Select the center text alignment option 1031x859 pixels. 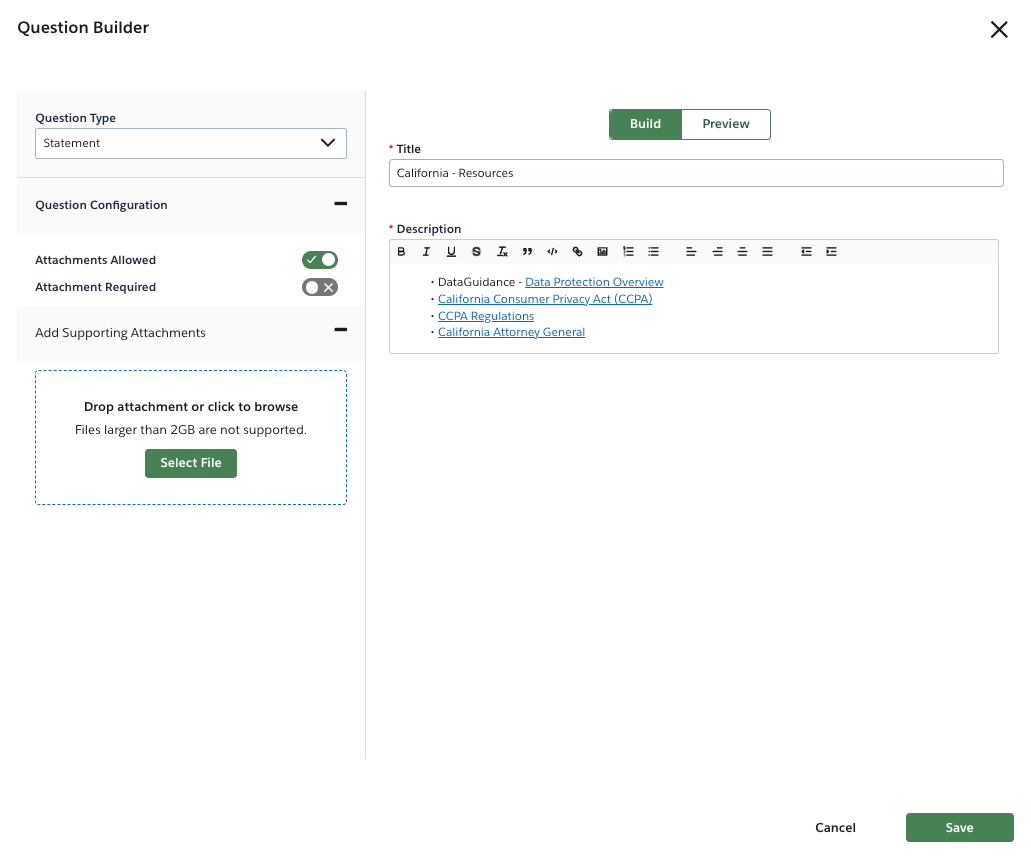point(717,251)
